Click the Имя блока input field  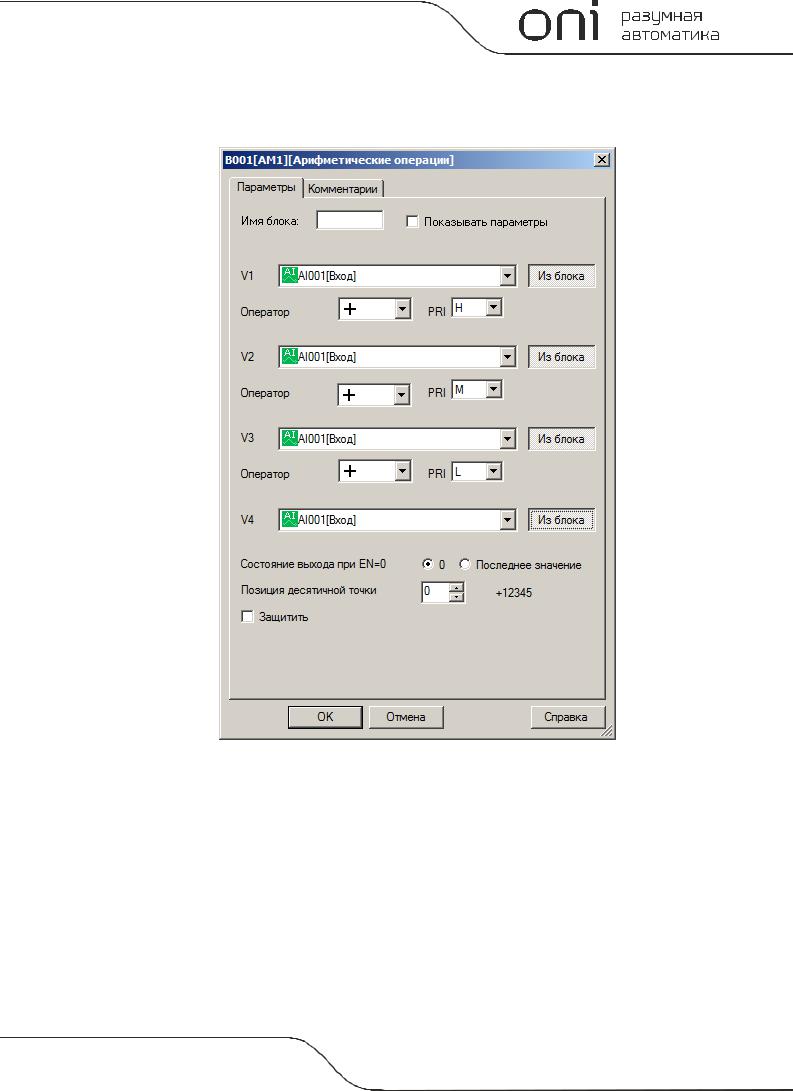350,221
